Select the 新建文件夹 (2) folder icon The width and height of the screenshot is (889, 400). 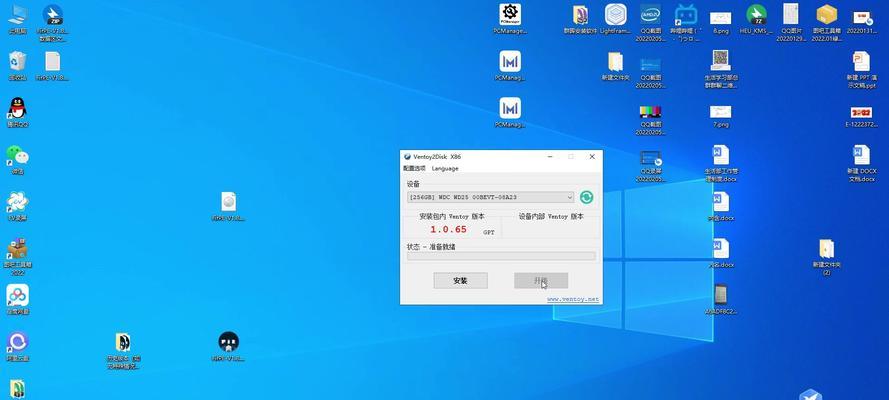(x=826, y=257)
